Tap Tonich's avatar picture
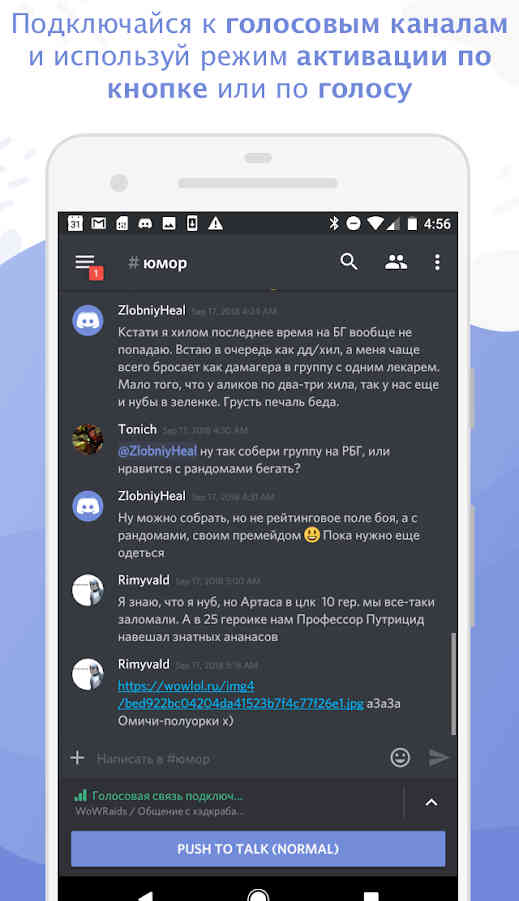 click(x=88, y=440)
